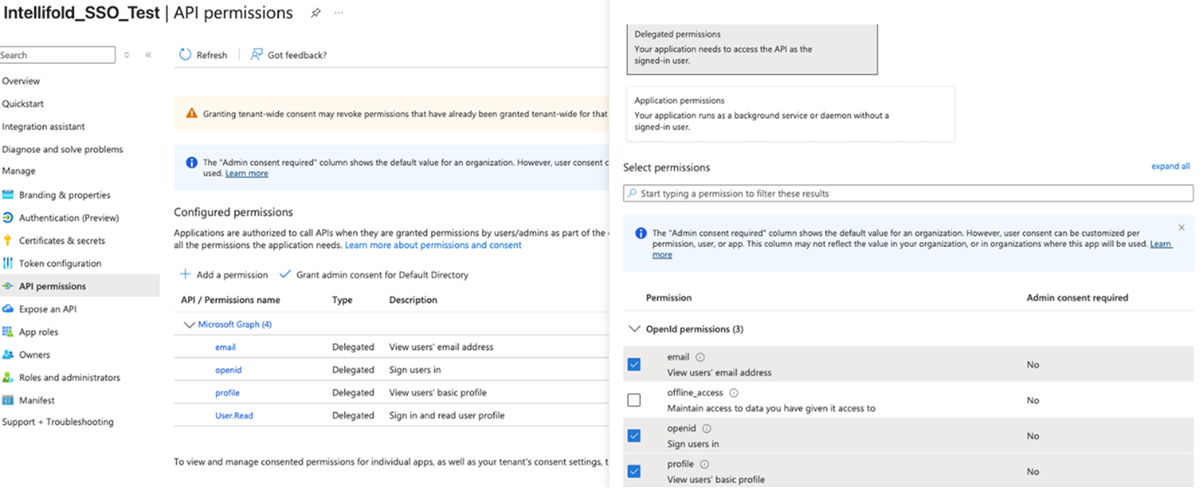Screen dimensions: 1203x493
Task: Click the API / Permissions name column header
Action: (230, 300)
